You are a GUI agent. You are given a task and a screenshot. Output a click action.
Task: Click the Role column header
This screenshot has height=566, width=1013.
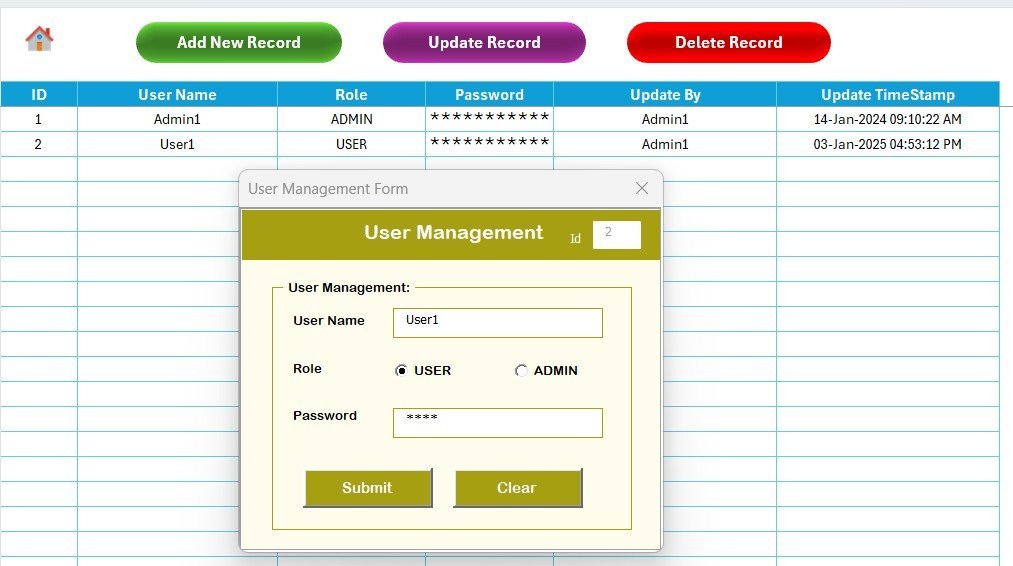pyautogui.click(x=351, y=95)
